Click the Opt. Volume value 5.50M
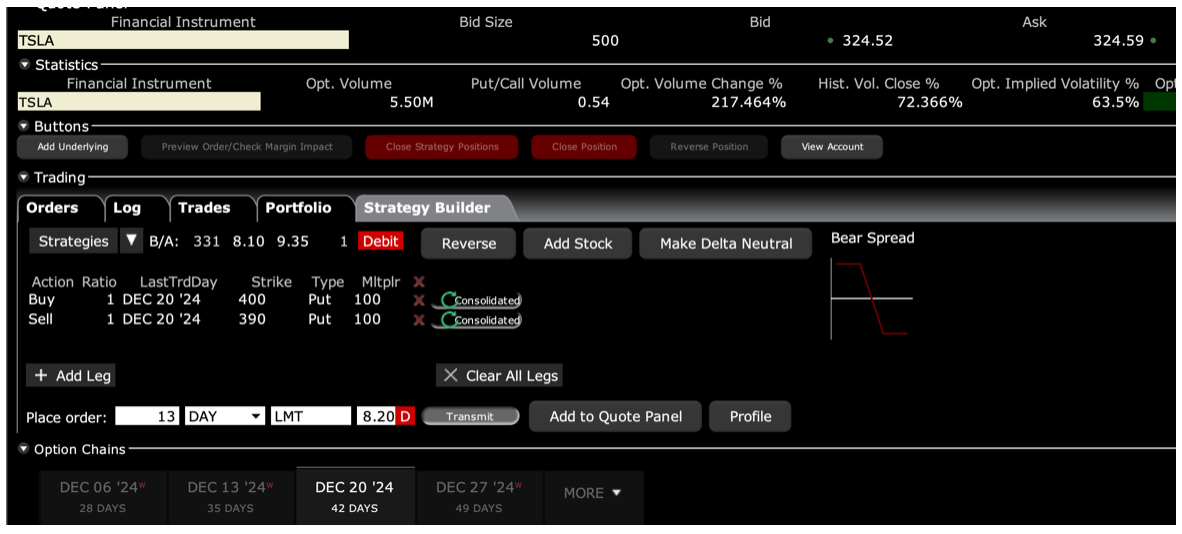The width and height of the screenshot is (1182, 534). [412, 103]
